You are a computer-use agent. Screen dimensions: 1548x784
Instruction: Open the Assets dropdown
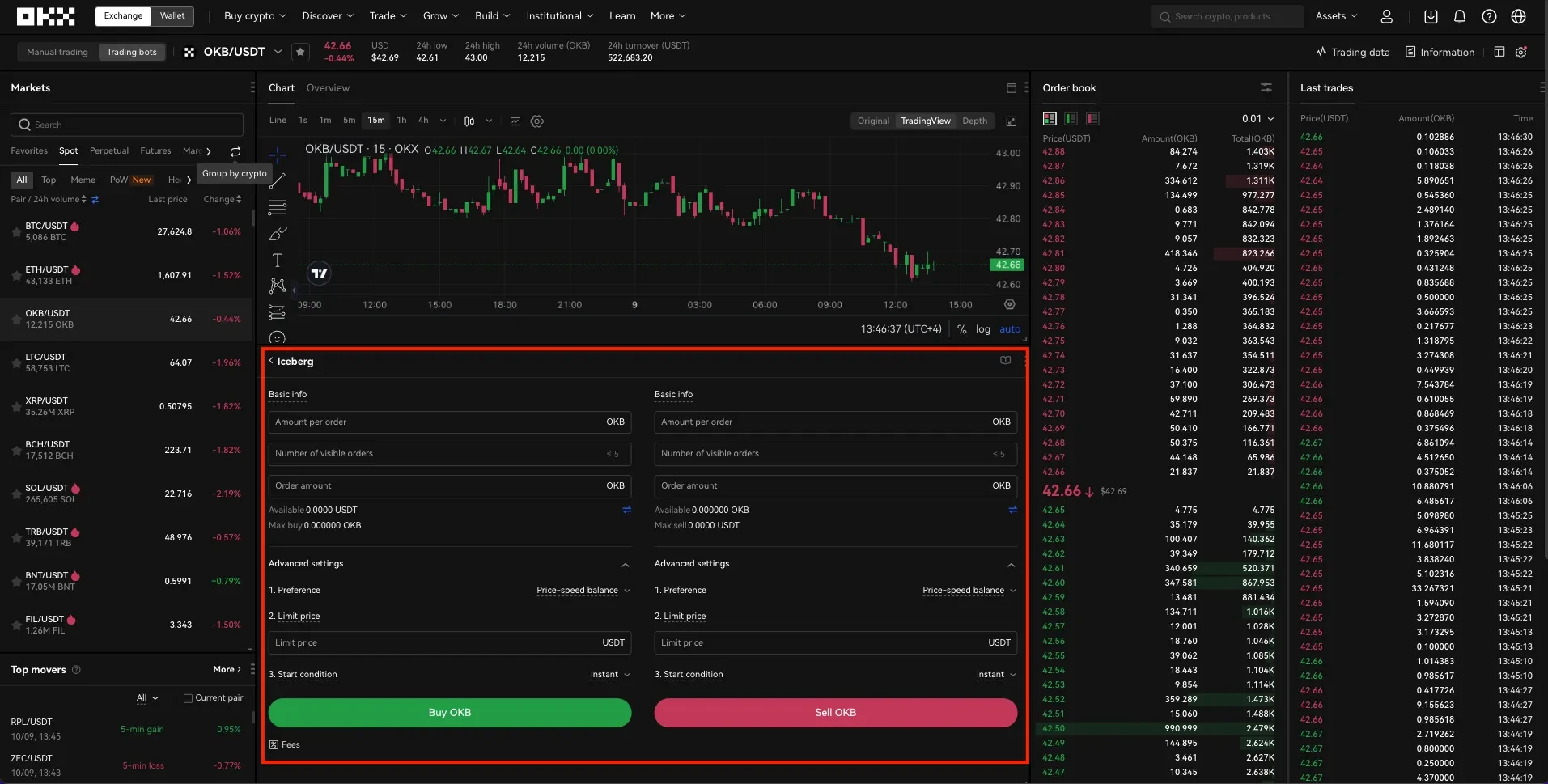[x=1336, y=16]
